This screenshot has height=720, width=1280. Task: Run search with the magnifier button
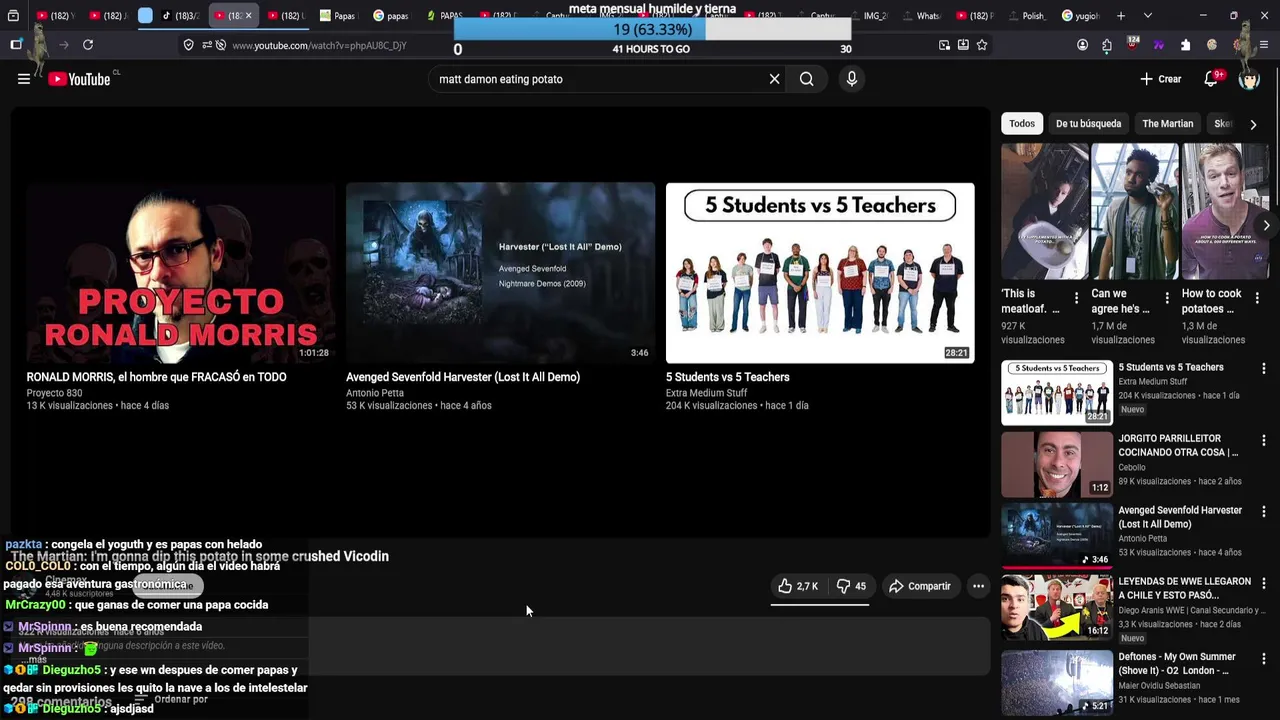pos(806,79)
